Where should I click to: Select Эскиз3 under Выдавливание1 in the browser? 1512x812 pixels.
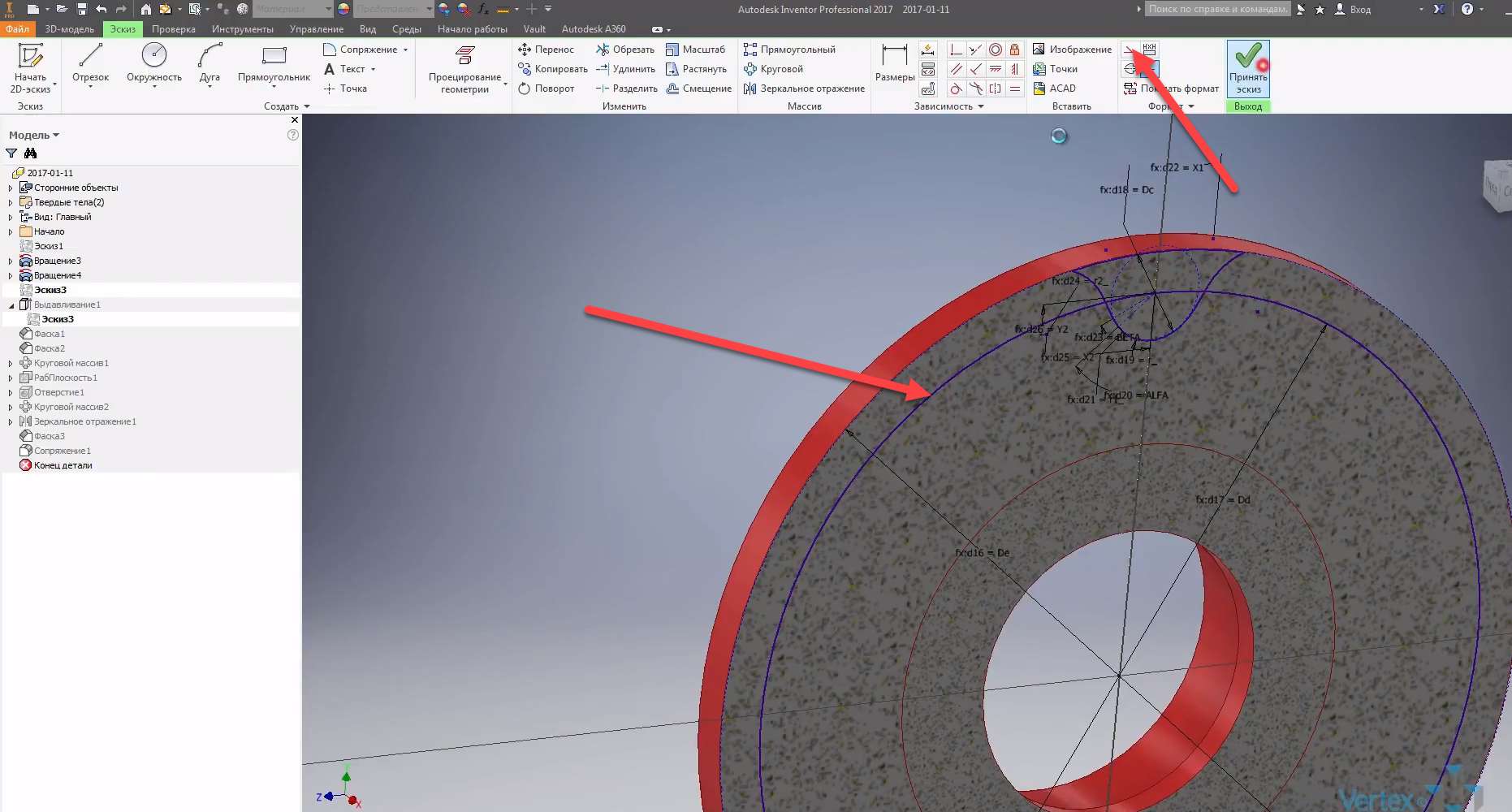(x=58, y=319)
